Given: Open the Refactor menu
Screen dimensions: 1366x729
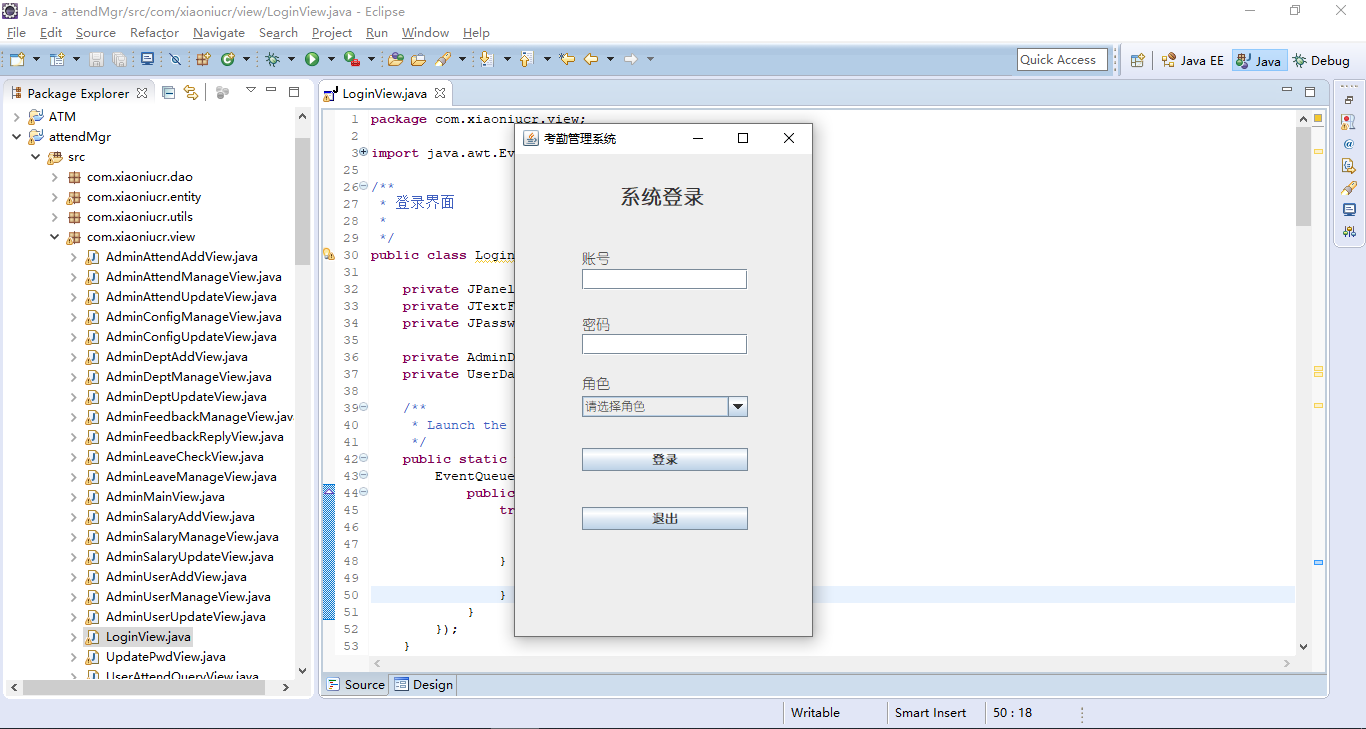Looking at the screenshot, I should point(154,32).
